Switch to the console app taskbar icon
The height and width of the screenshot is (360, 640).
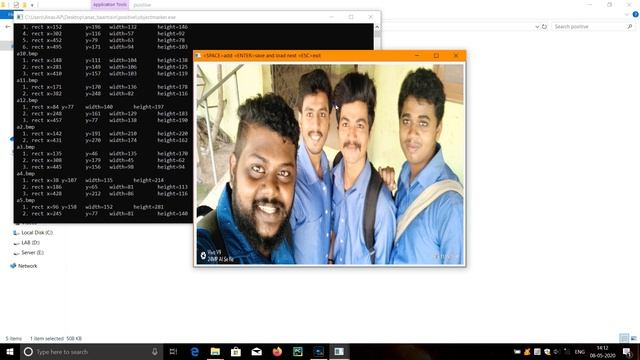point(318,351)
